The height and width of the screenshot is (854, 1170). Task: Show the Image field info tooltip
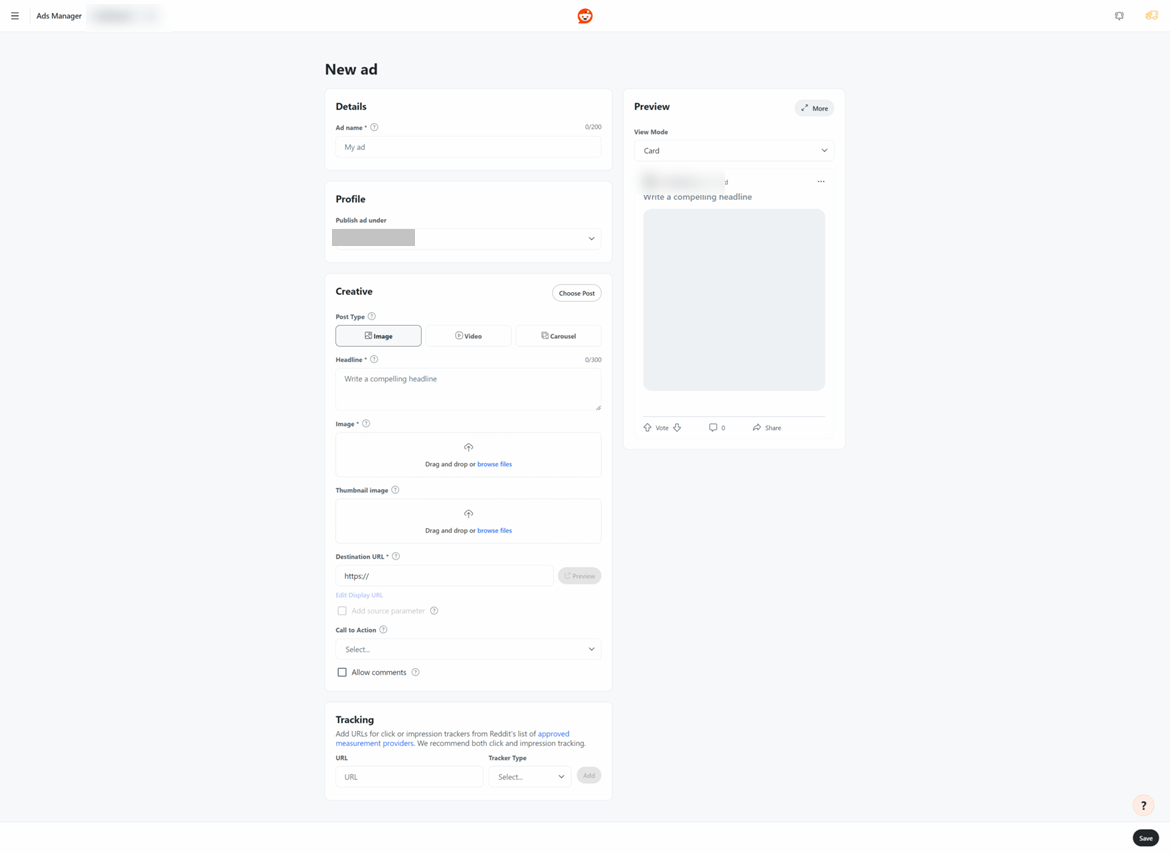point(366,424)
